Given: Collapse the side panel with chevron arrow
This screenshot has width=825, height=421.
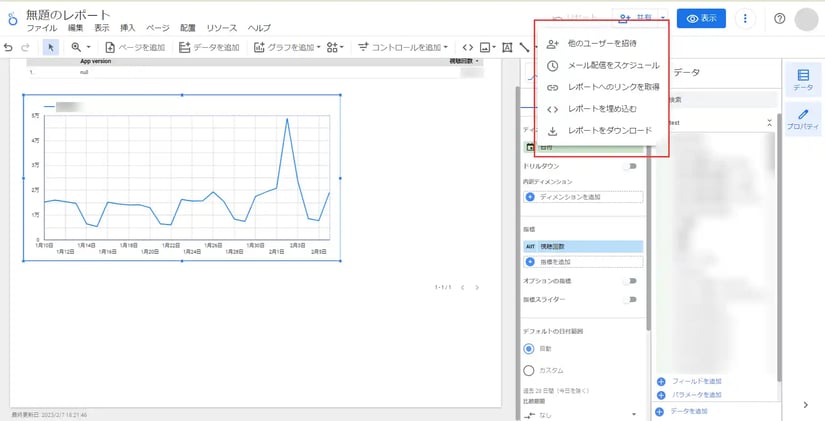Looking at the screenshot, I should click(x=806, y=405).
